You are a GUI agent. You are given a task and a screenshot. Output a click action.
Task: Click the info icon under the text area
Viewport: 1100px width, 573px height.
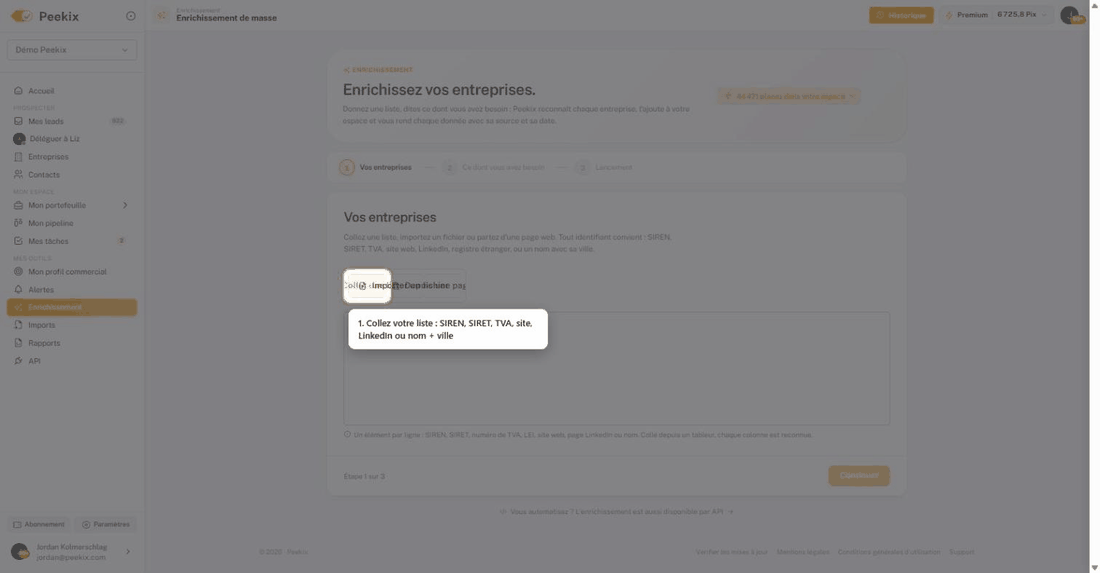(347, 435)
